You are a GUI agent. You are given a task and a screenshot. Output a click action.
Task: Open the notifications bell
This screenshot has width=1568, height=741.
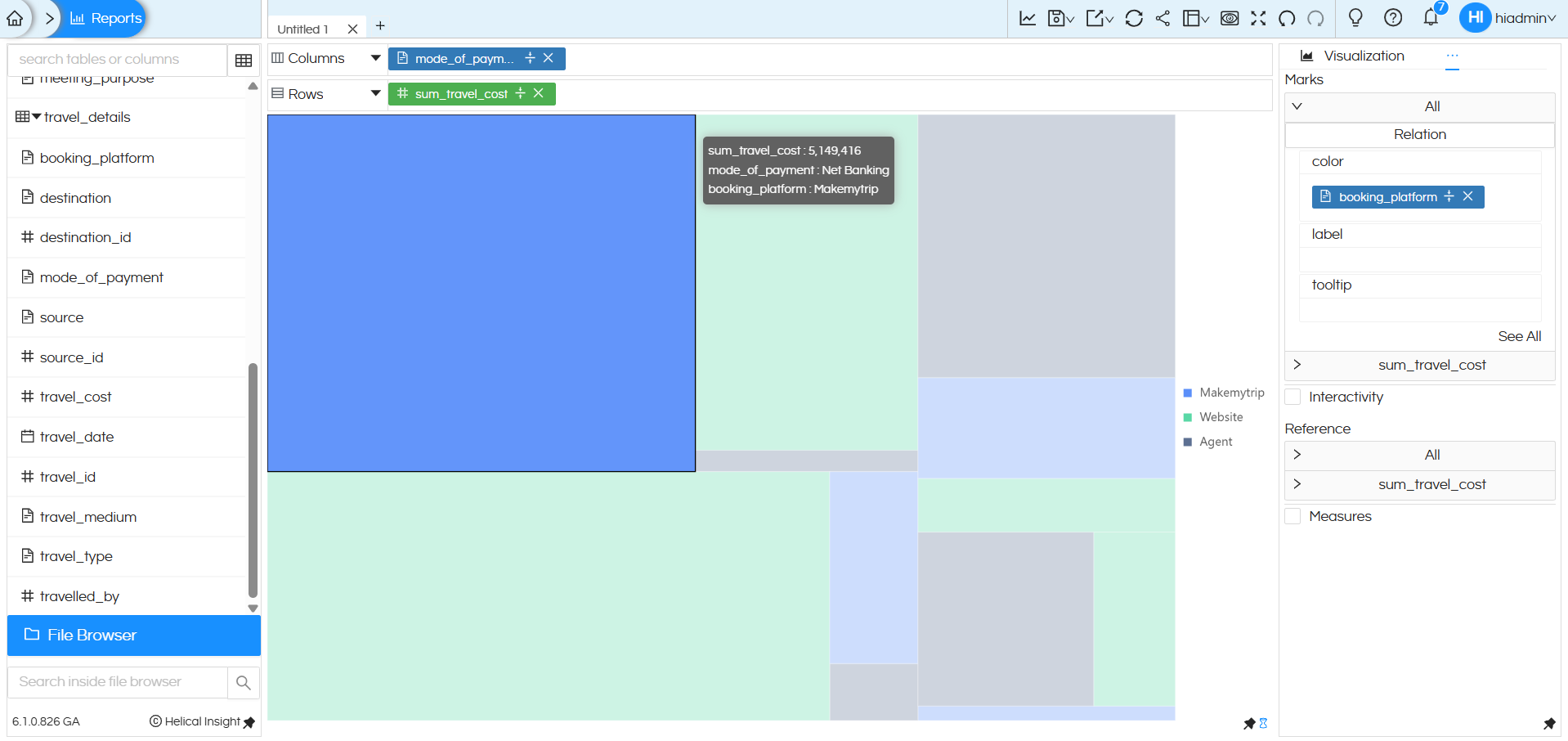click(x=1431, y=18)
